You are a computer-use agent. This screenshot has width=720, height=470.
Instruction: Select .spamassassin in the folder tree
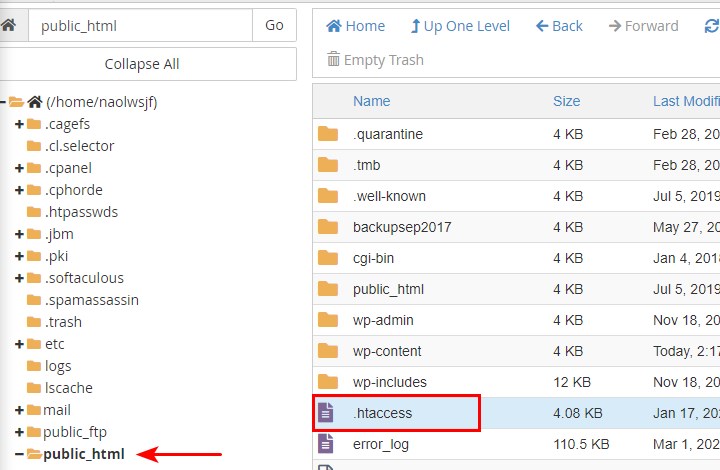[91, 300]
